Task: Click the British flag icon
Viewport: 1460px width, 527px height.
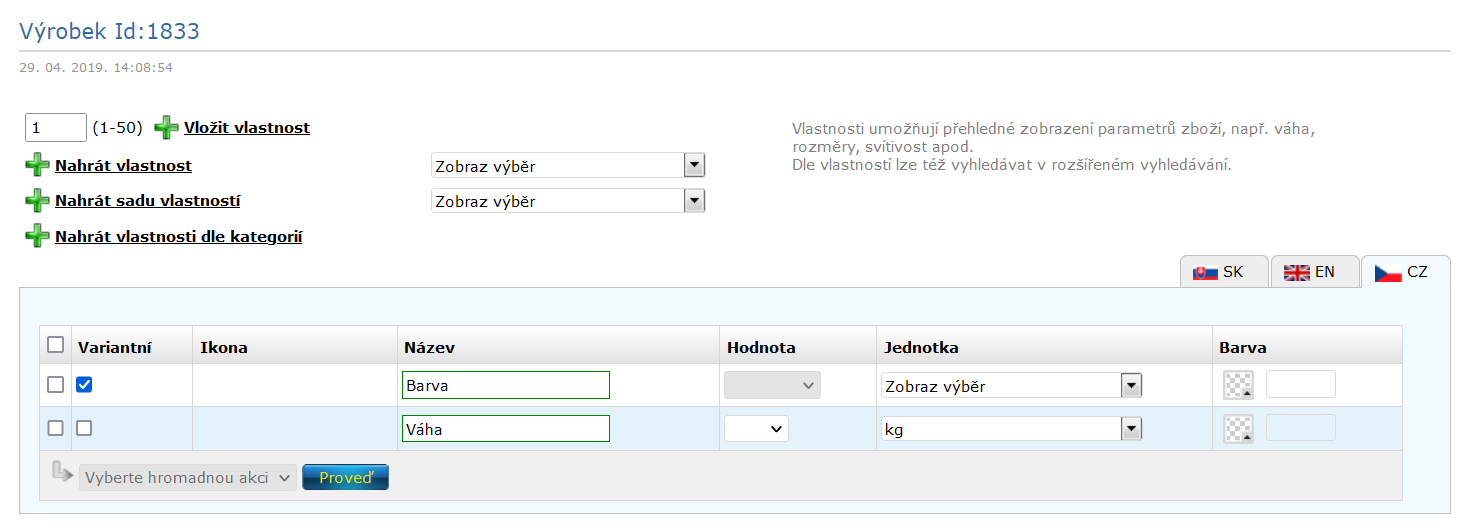Action: 1297,272
